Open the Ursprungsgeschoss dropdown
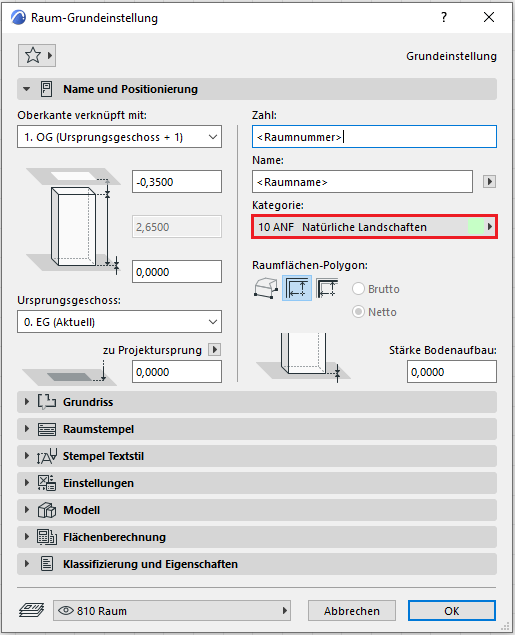 [119, 322]
